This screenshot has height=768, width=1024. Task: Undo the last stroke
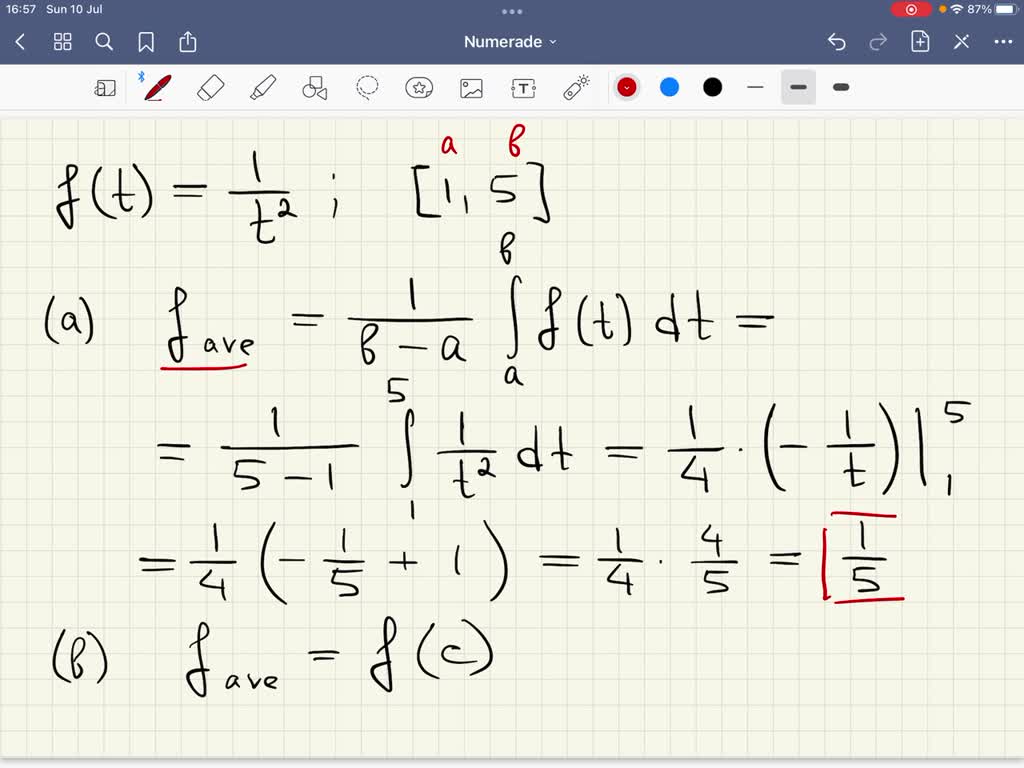tap(837, 41)
